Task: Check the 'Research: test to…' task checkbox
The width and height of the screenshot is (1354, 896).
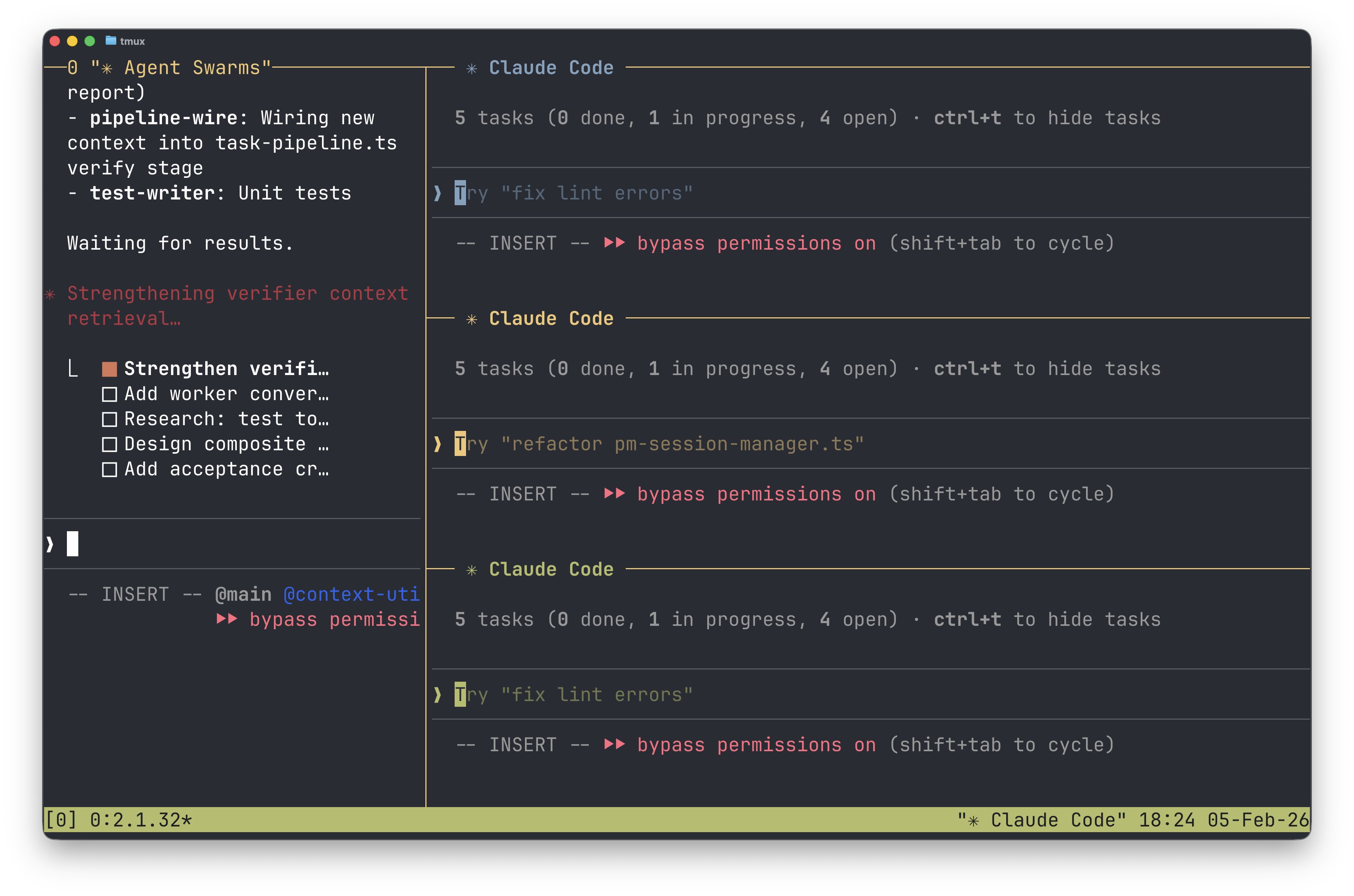Action: (x=109, y=420)
